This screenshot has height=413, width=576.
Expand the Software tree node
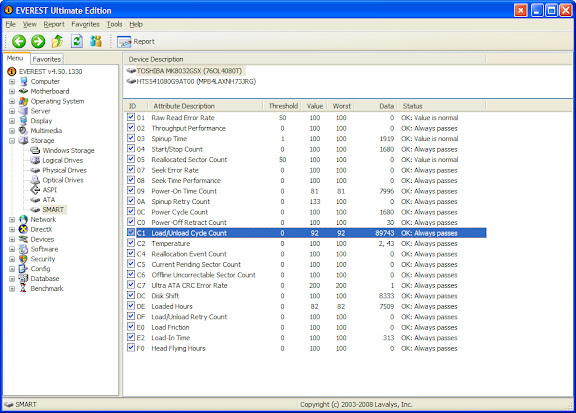pyautogui.click(x=12, y=249)
